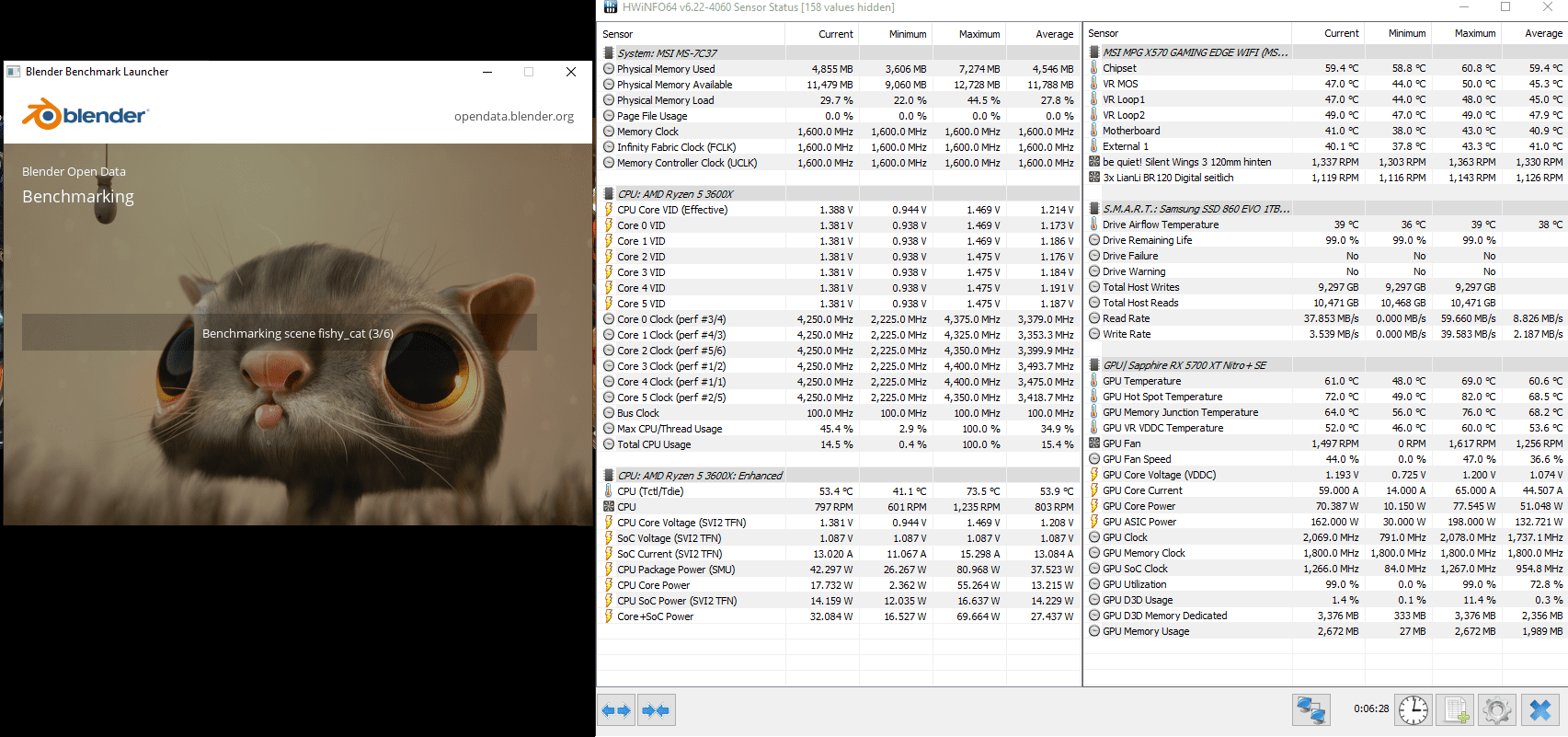
Task: Click the CPU AMD Ryzen 5 3600X: Enhanced group icon
Action: point(609,476)
